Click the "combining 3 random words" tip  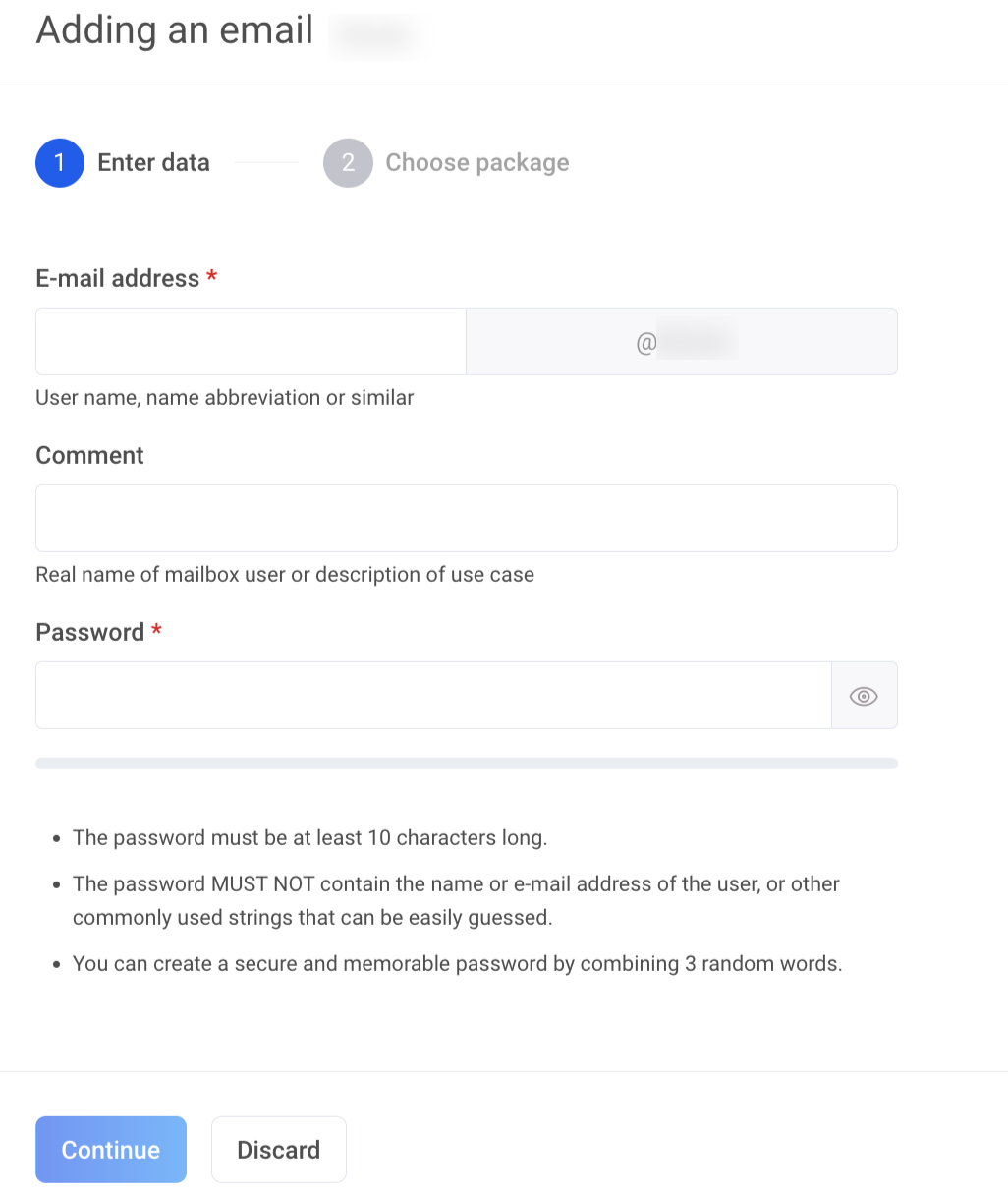tap(457, 964)
